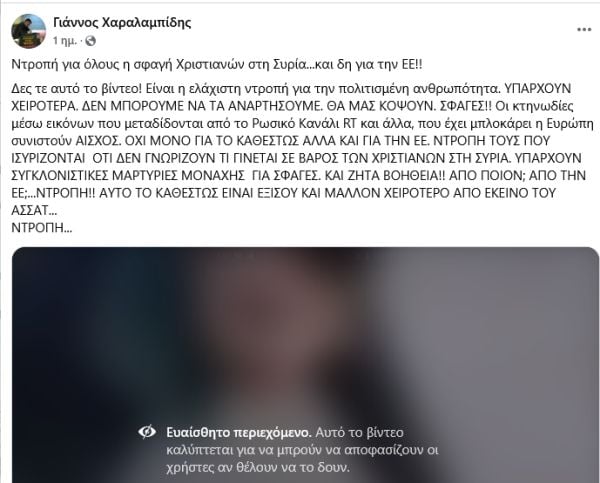The height and width of the screenshot is (483, 600).
Task: Click the 'Ευαίσθητο περιεχόμενο.' bold label
Action: [239, 432]
